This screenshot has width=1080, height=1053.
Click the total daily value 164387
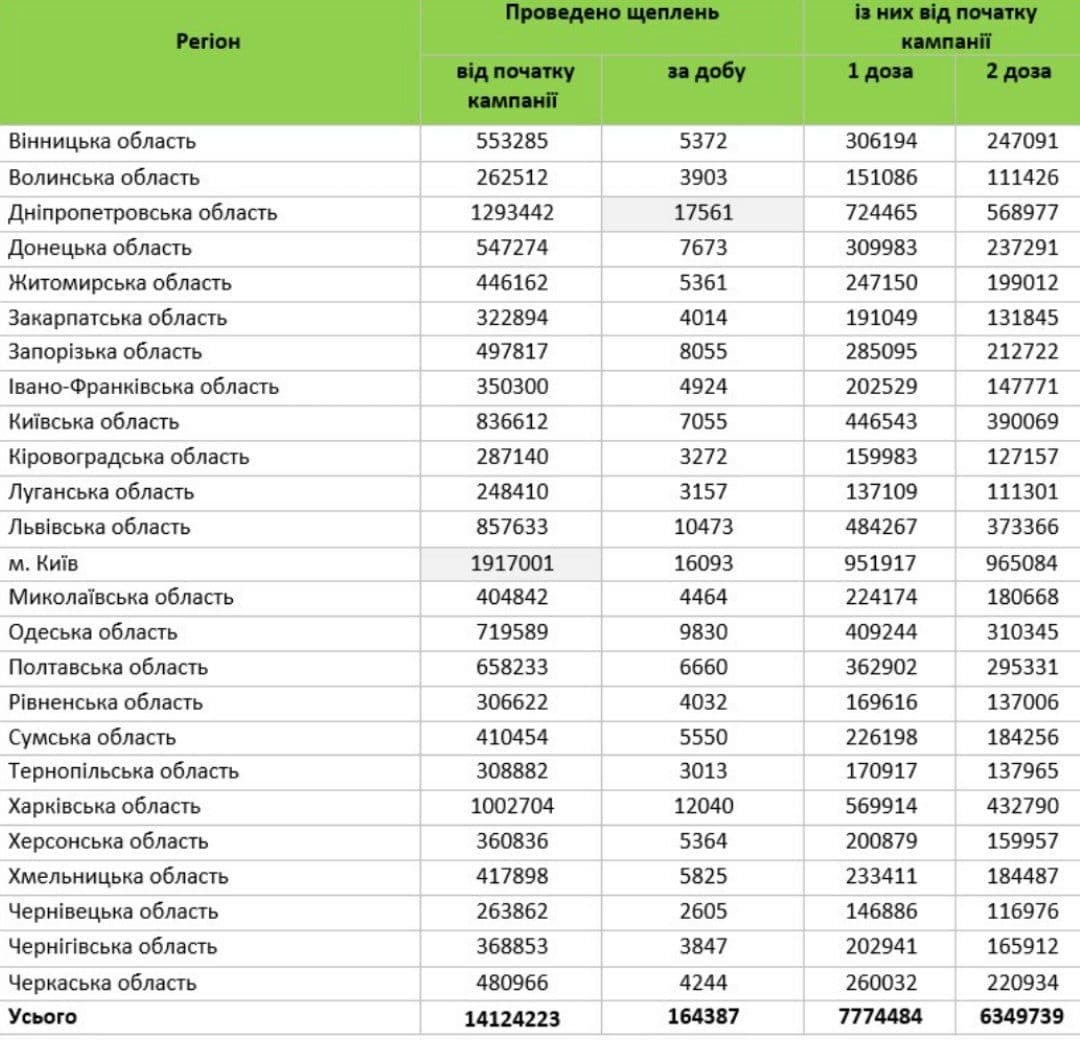tap(702, 1017)
